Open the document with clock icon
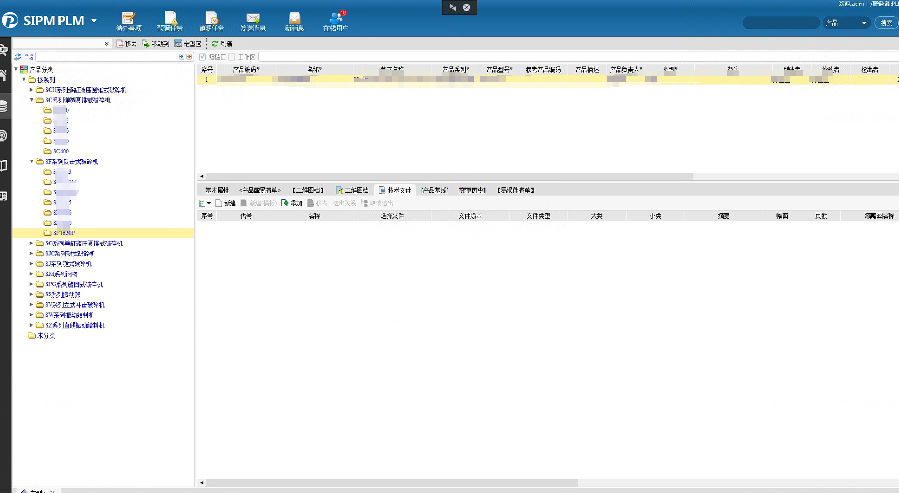The height and width of the screenshot is (493, 899). tap(212, 18)
